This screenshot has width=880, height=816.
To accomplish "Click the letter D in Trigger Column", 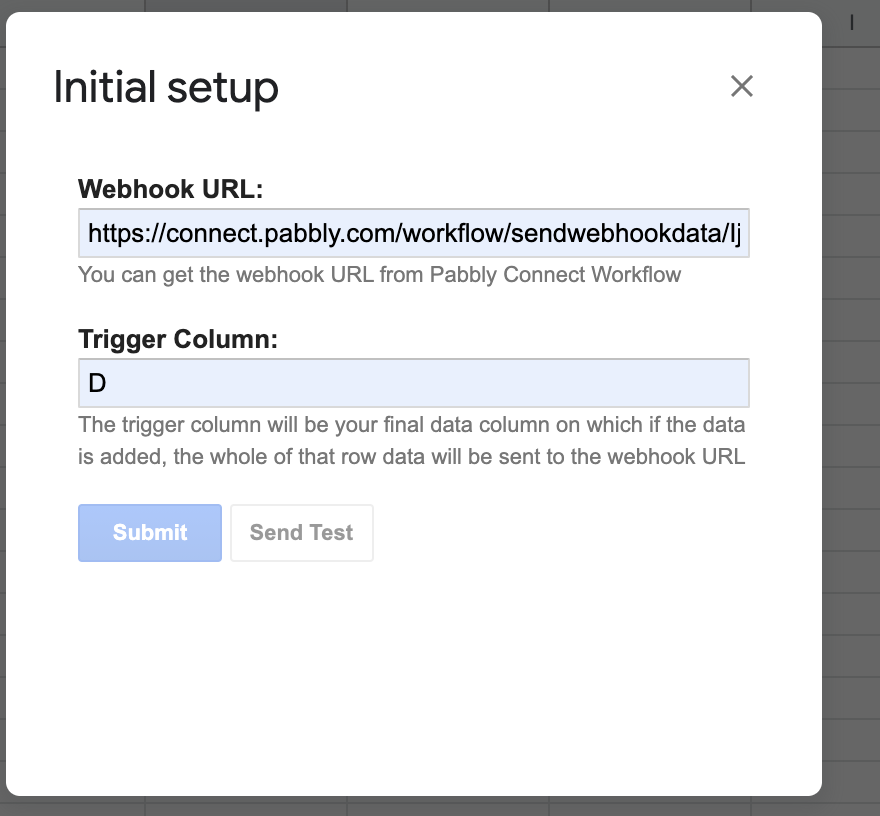I will pyautogui.click(x=97, y=383).
